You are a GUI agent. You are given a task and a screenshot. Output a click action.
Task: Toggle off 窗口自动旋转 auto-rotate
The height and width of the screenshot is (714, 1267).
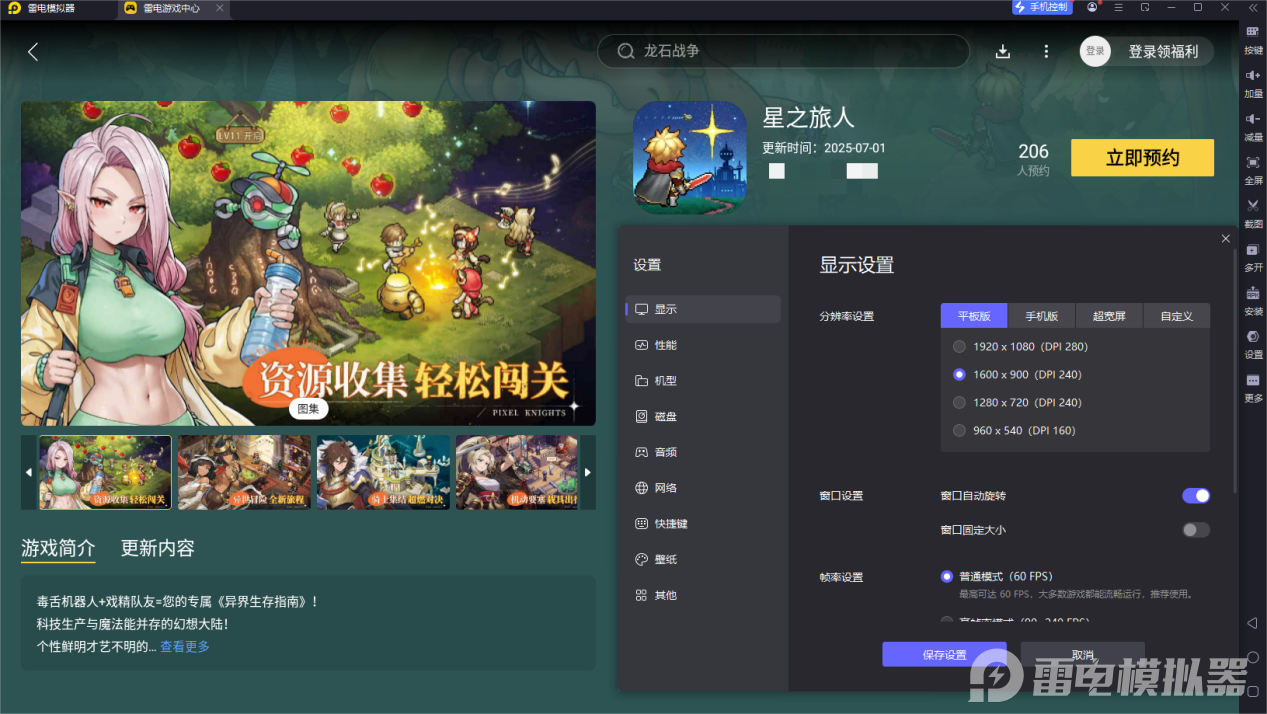[x=1195, y=495]
